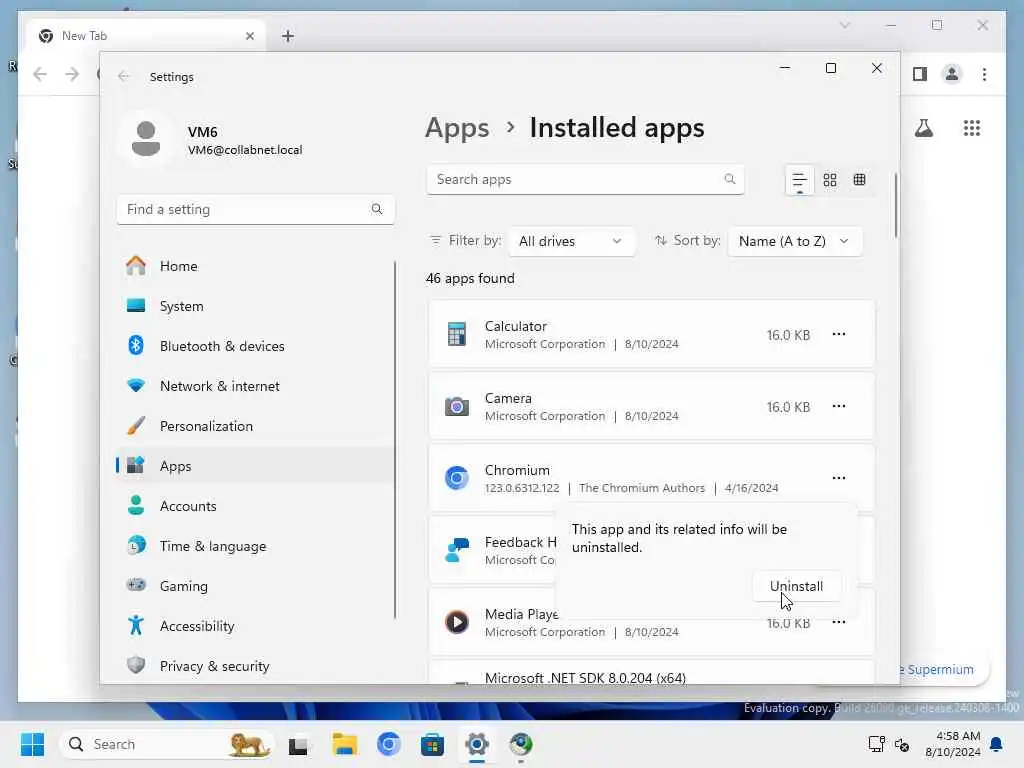Open Home settings in sidebar
The width and height of the screenshot is (1024, 768).
(255, 266)
